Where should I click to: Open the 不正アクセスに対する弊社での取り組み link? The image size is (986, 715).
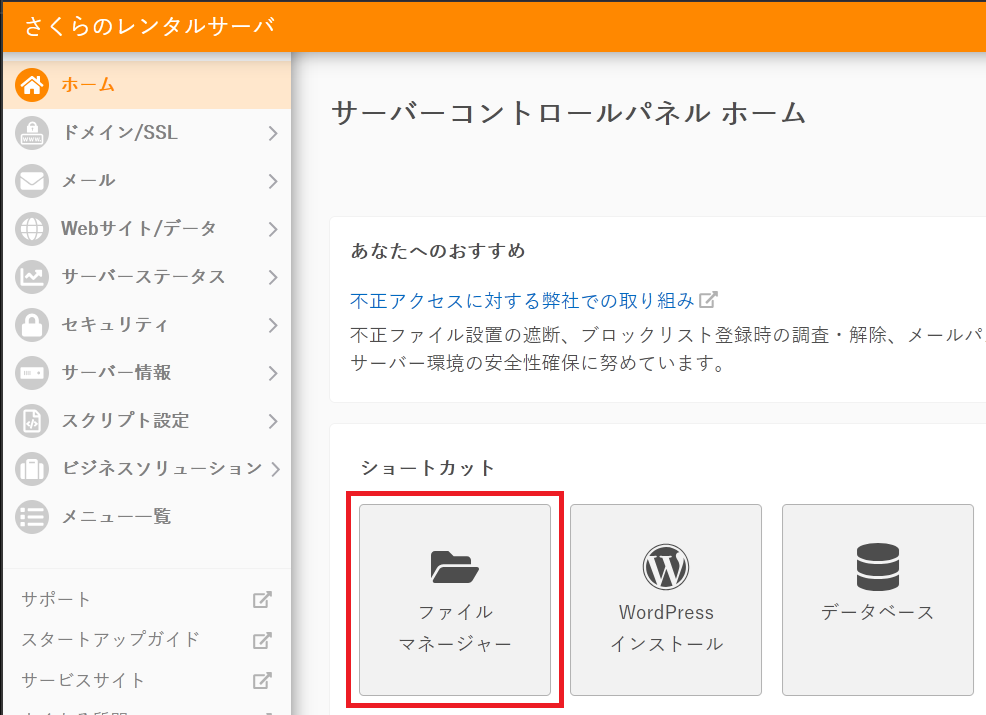coord(522,300)
